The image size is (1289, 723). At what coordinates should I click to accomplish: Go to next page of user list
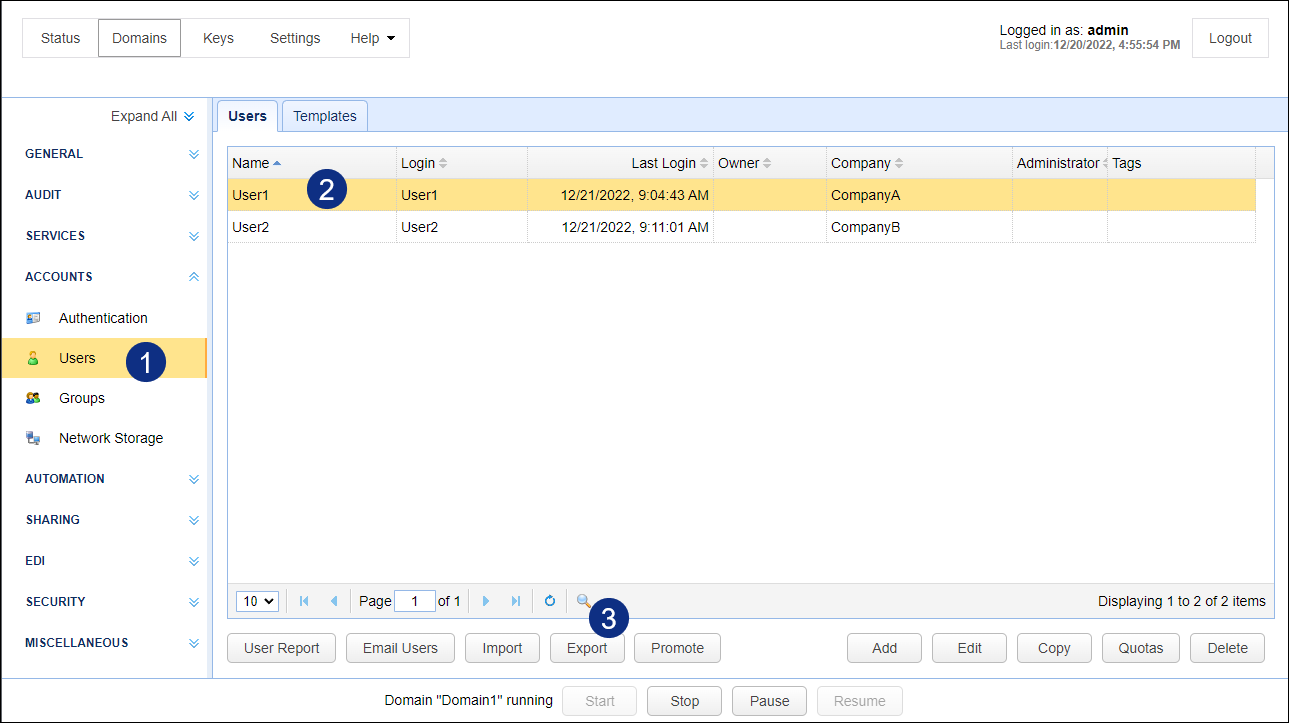(486, 601)
